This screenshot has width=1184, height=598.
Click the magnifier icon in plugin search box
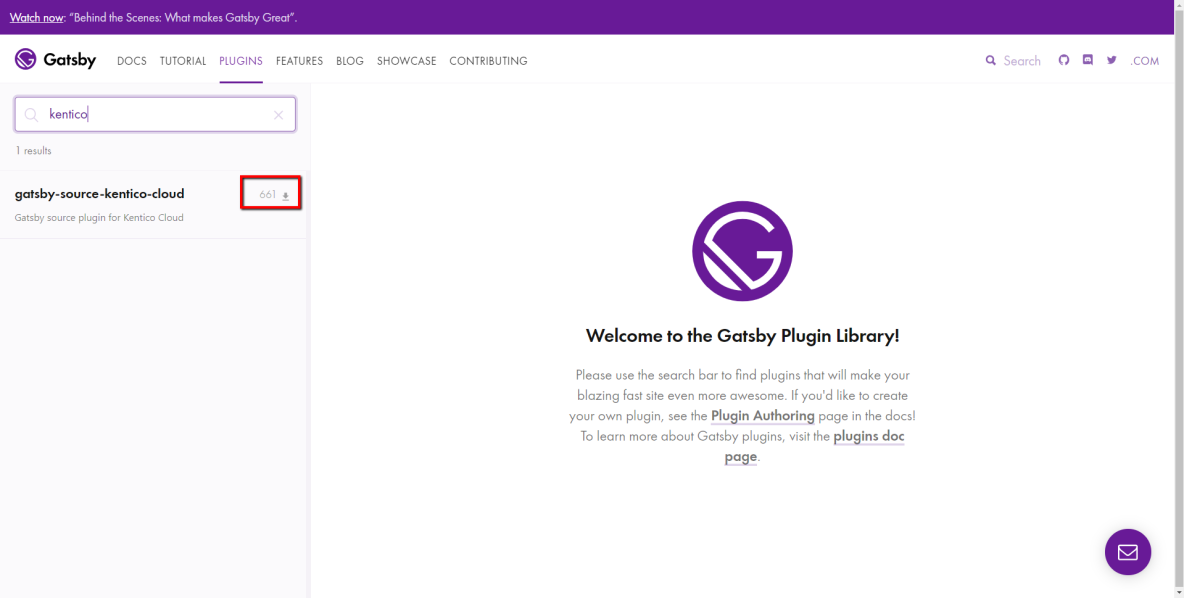pyautogui.click(x=32, y=115)
